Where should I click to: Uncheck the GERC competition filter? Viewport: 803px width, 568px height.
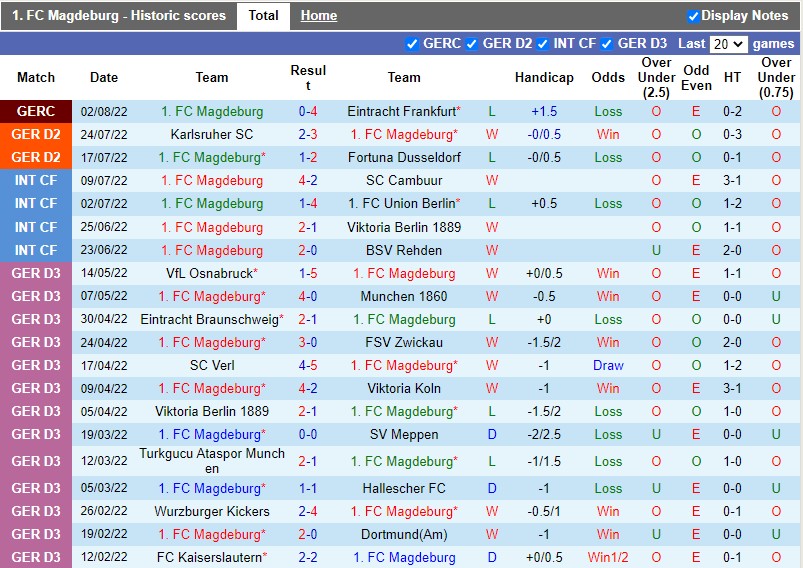click(411, 44)
